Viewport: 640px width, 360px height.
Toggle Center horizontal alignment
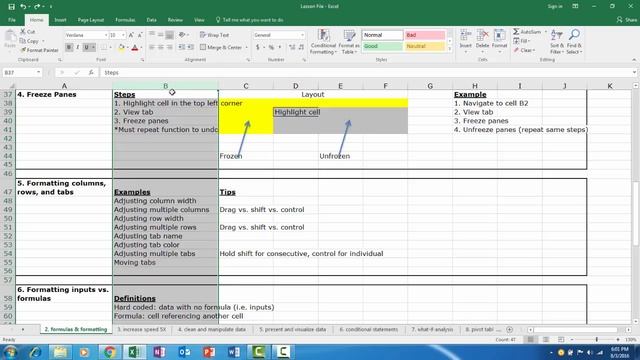coord(161,47)
